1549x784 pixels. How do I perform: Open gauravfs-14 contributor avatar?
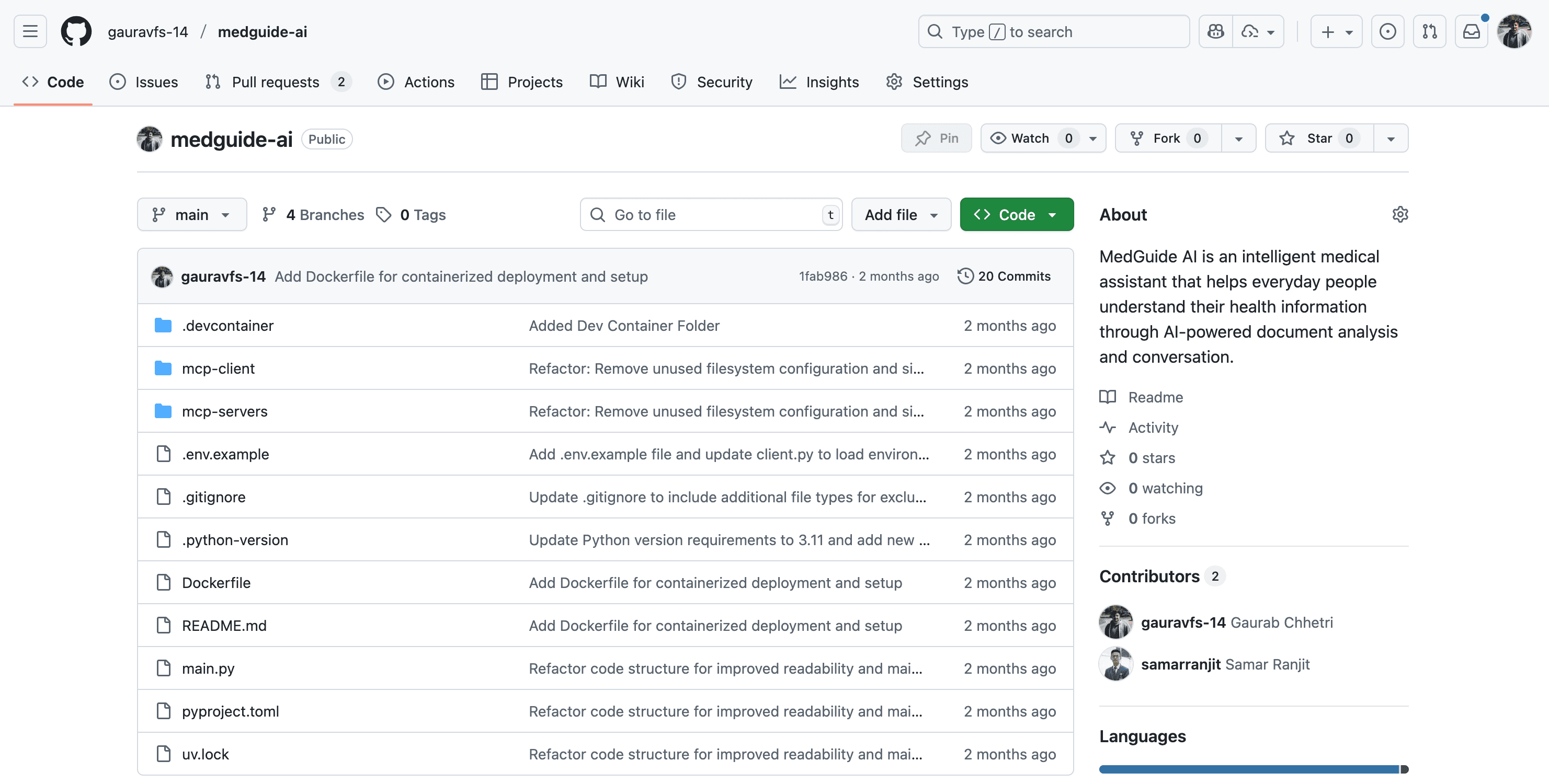pyautogui.click(x=1115, y=622)
